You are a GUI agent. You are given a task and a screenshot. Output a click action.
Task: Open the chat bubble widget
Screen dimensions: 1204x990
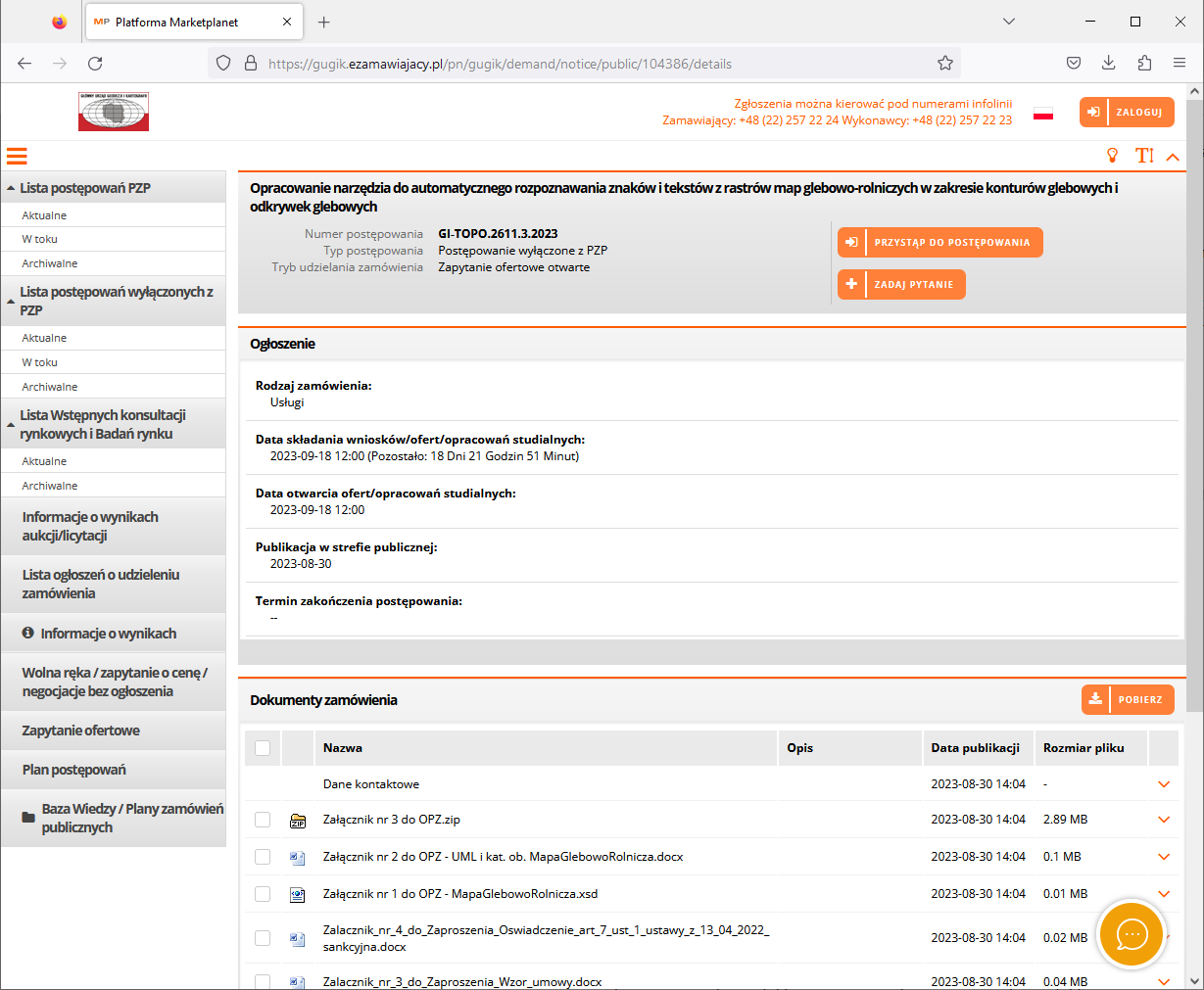tap(1132, 934)
